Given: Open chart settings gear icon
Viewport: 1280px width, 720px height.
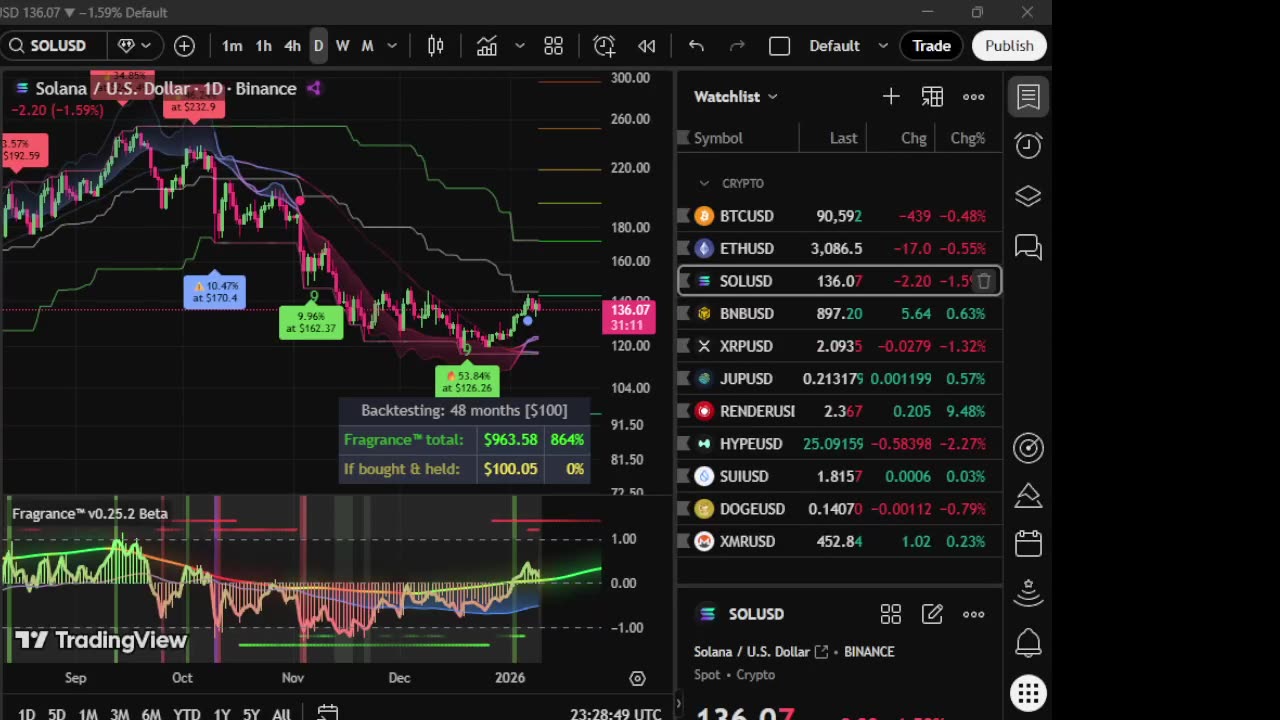Looking at the screenshot, I should (637, 678).
